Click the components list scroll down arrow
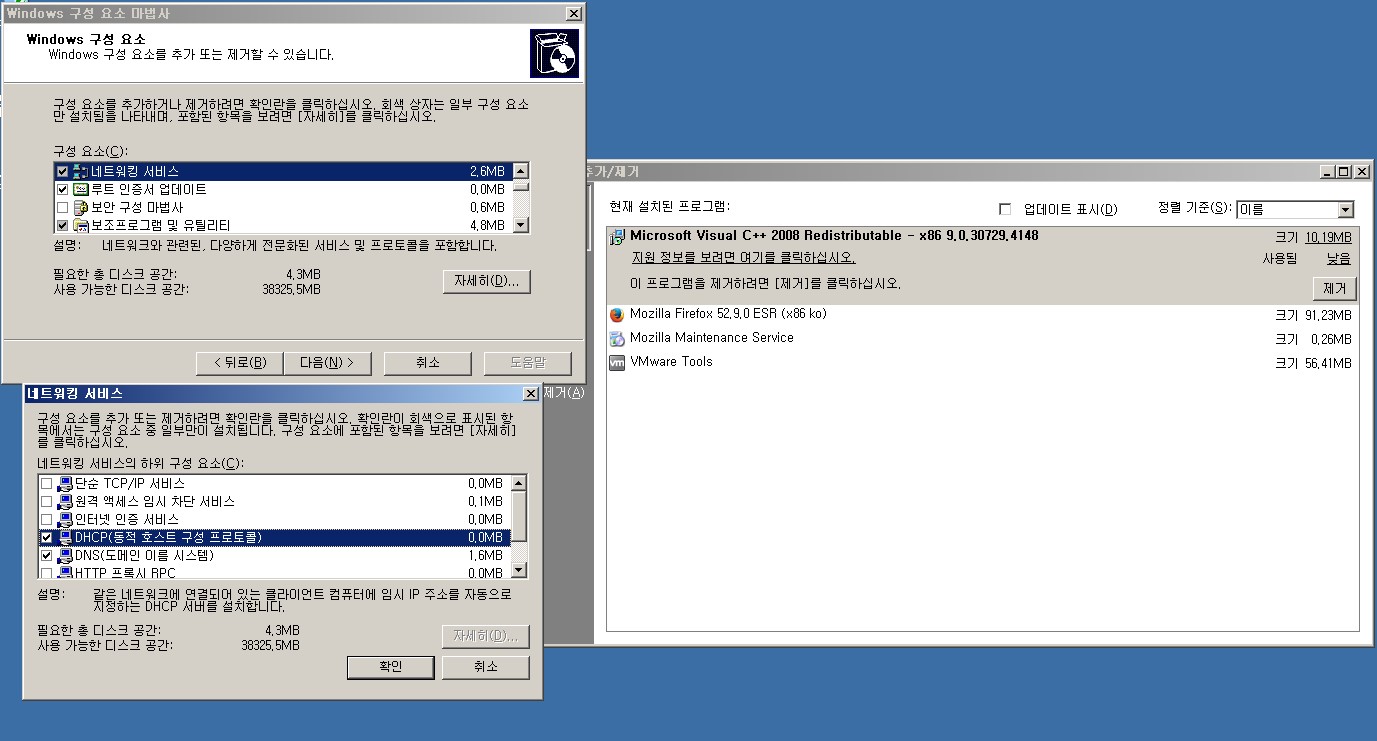The height and width of the screenshot is (741, 1377). tap(521, 226)
